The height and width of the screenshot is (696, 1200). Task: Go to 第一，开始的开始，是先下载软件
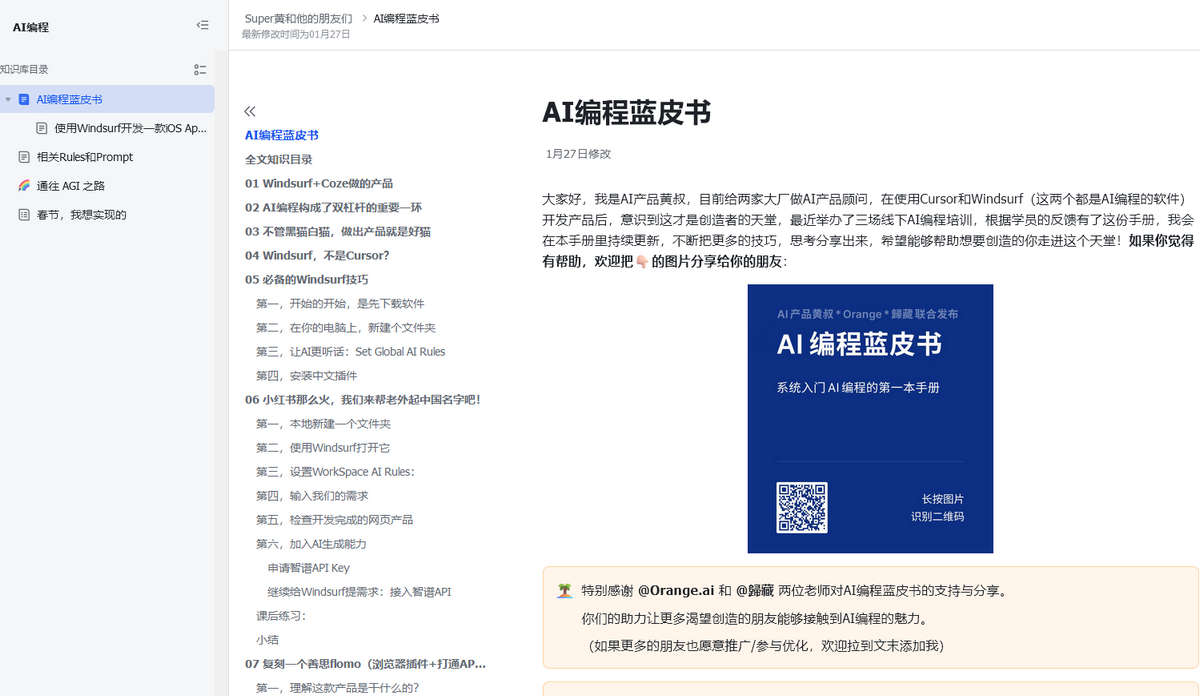point(340,303)
